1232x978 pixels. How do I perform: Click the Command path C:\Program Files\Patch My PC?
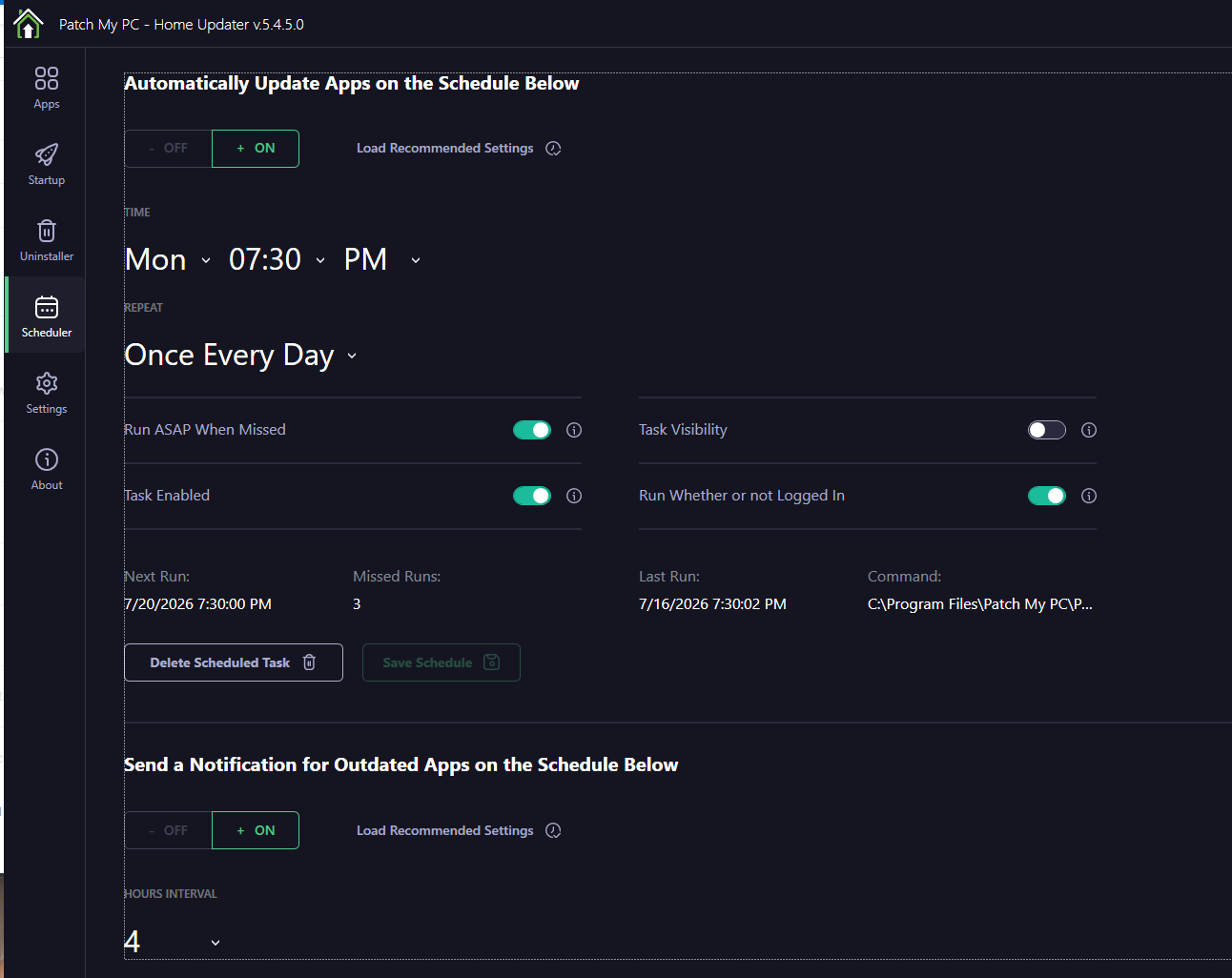pos(980,604)
